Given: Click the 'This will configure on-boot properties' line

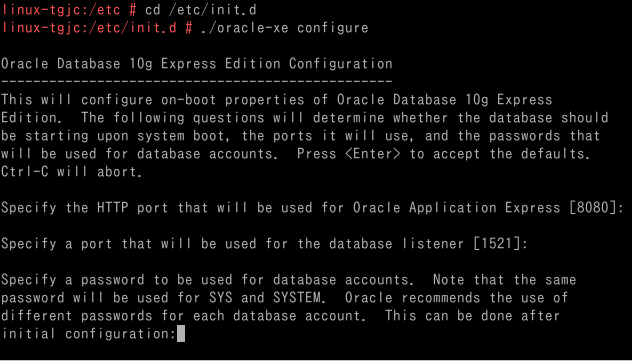Looking at the screenshot, I should tap(276, 100).
